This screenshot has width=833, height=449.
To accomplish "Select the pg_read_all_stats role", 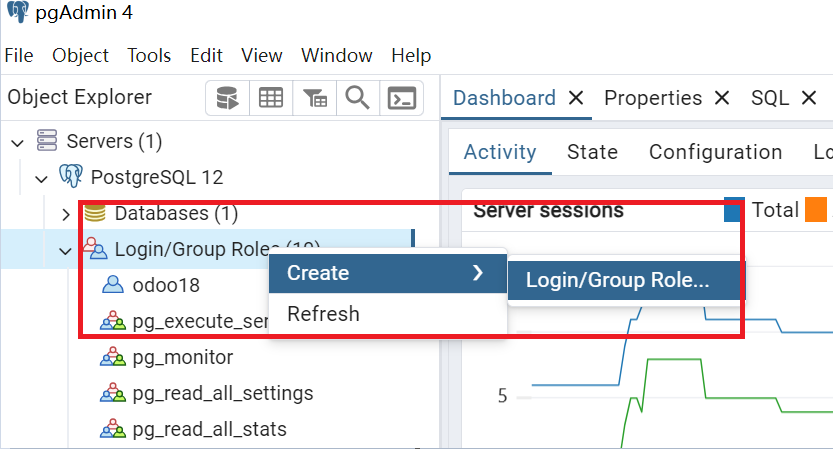I will [209, 429].
